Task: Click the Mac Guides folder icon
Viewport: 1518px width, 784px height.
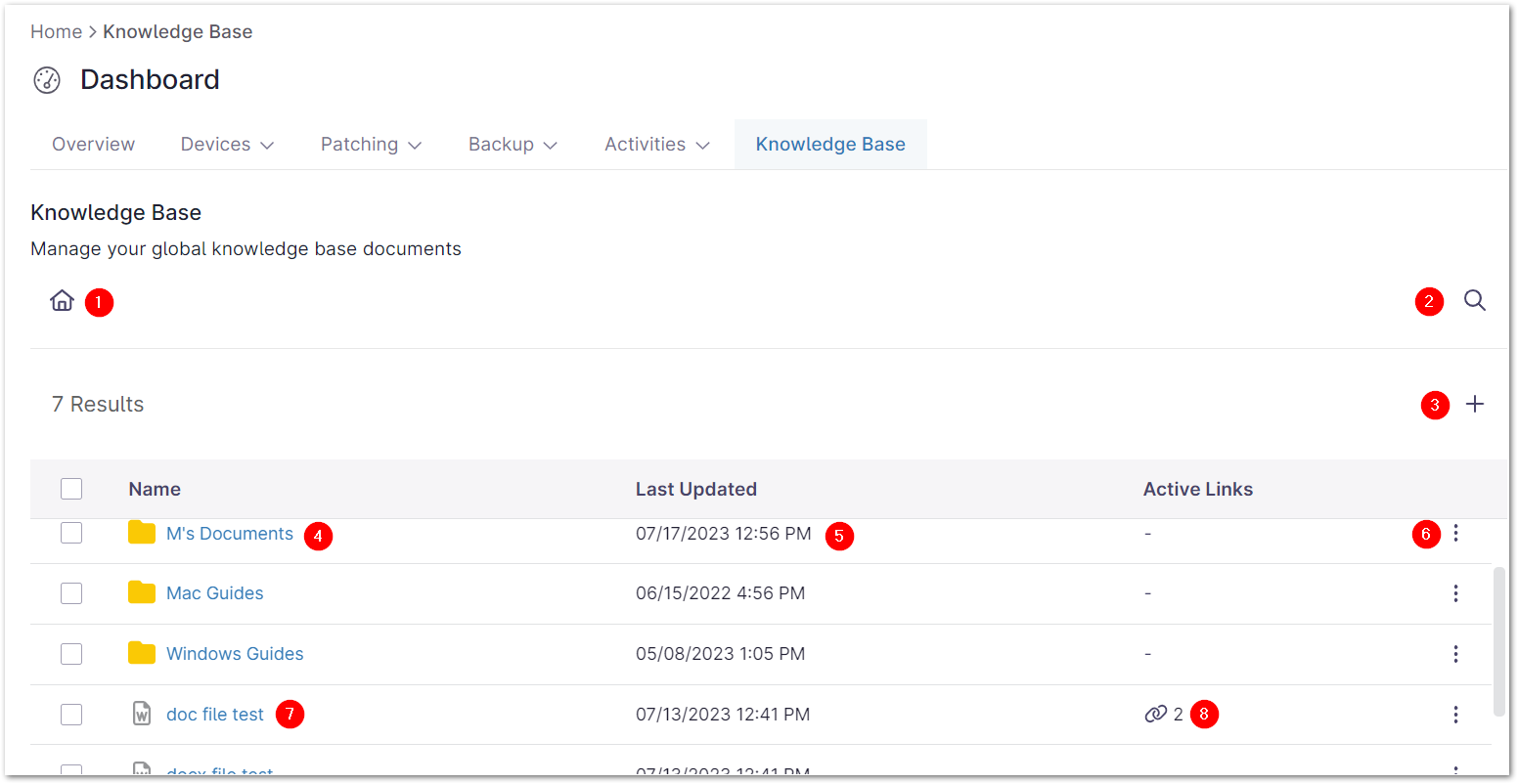Action: (x=142, y=592)
